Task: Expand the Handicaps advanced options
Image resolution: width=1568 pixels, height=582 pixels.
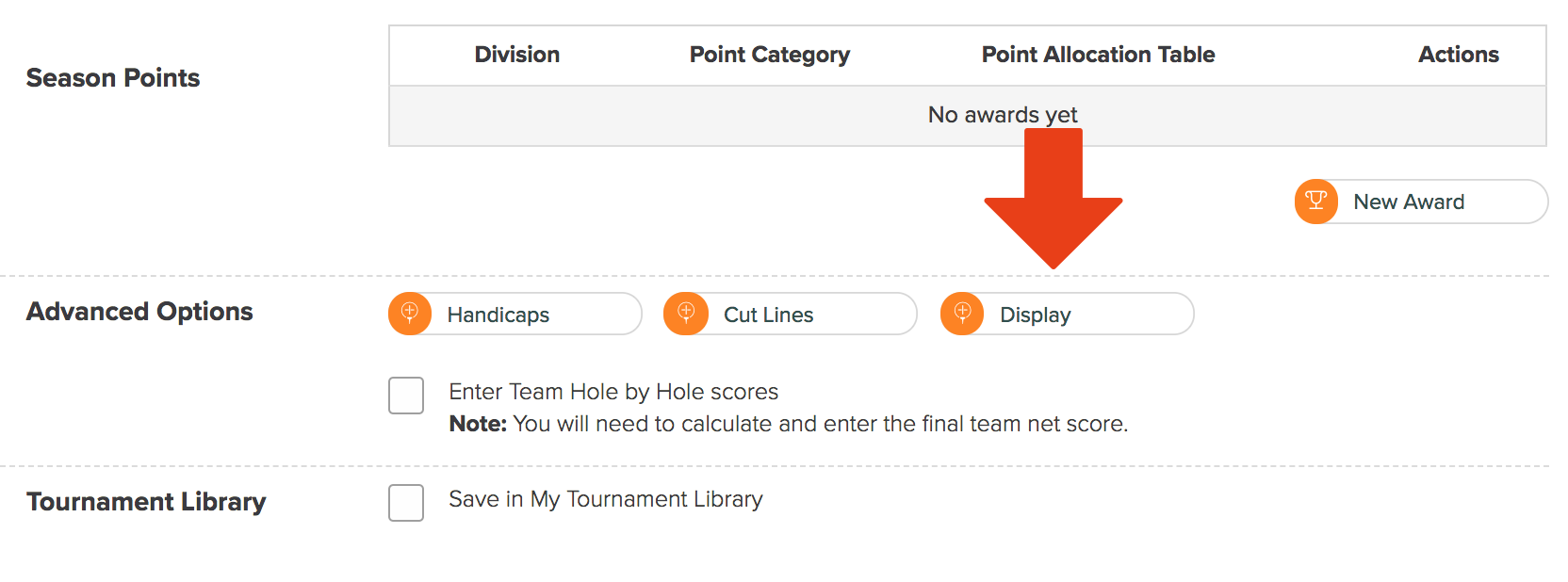Action: pyautogui.click(x=515, y=314)
